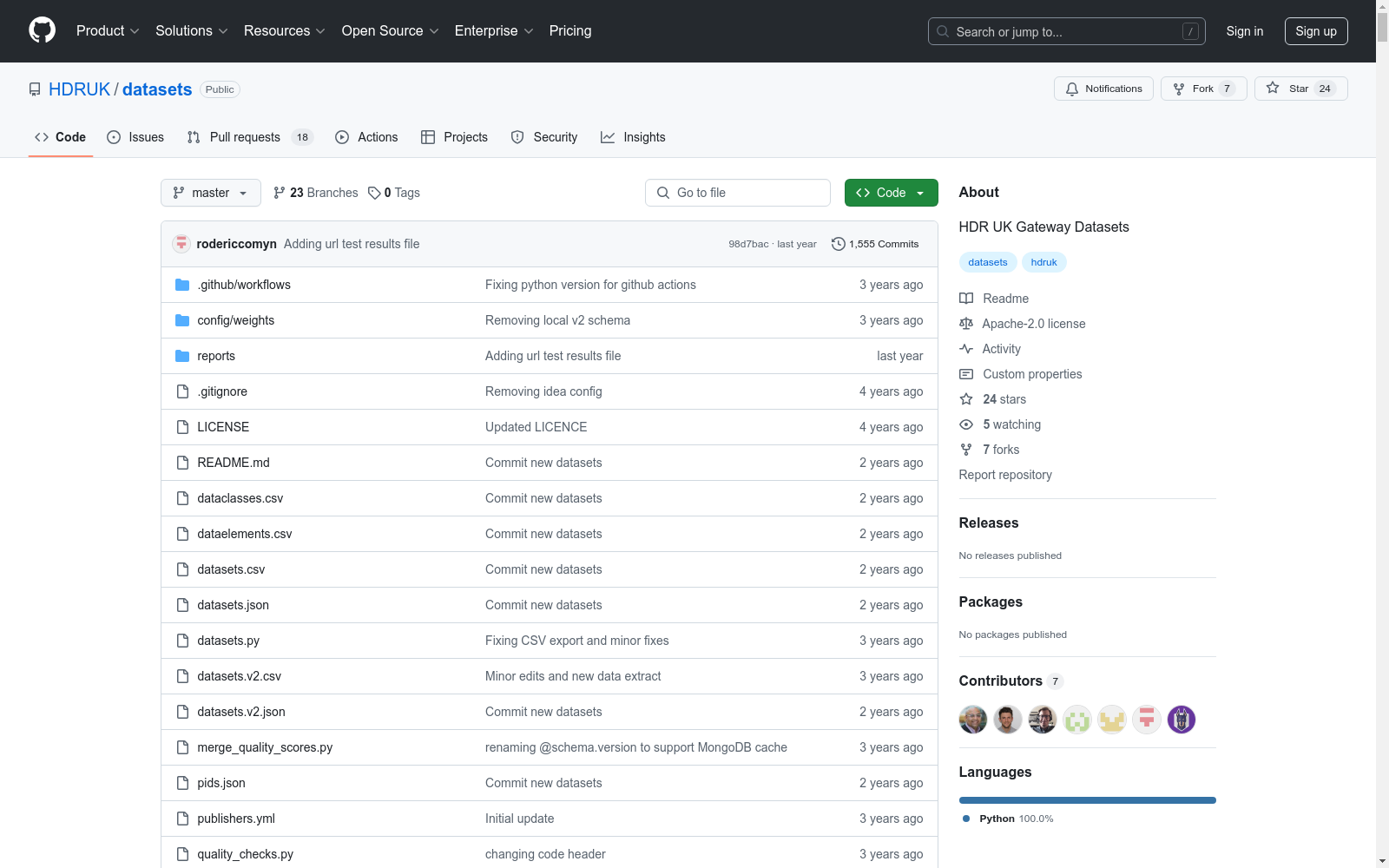Screen dimensions: 1389x868
Task: Expand the Resources menu
Action: (285, 31)
